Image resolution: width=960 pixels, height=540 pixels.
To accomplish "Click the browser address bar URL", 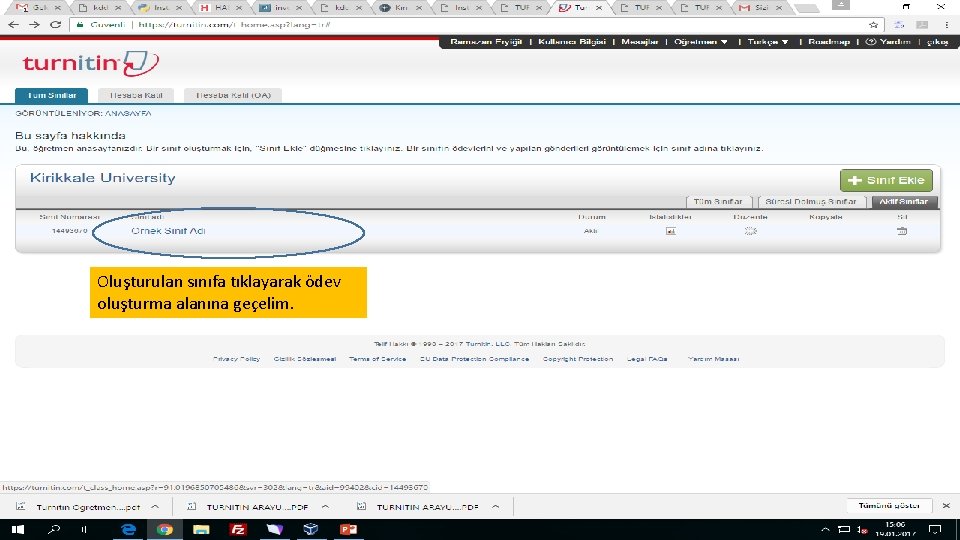I will tap(234, 24).
